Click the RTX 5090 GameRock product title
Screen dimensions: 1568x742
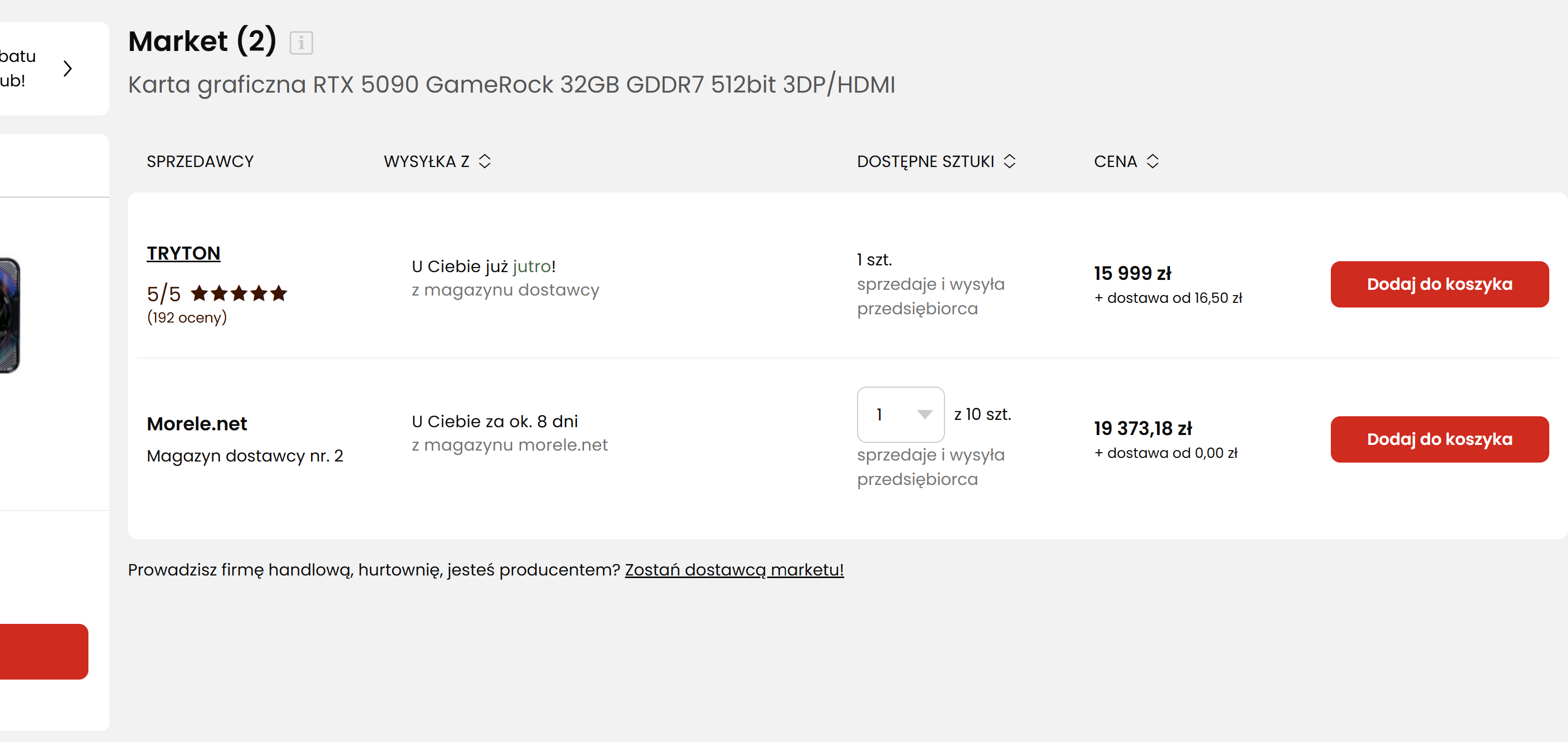click(511, 84)
